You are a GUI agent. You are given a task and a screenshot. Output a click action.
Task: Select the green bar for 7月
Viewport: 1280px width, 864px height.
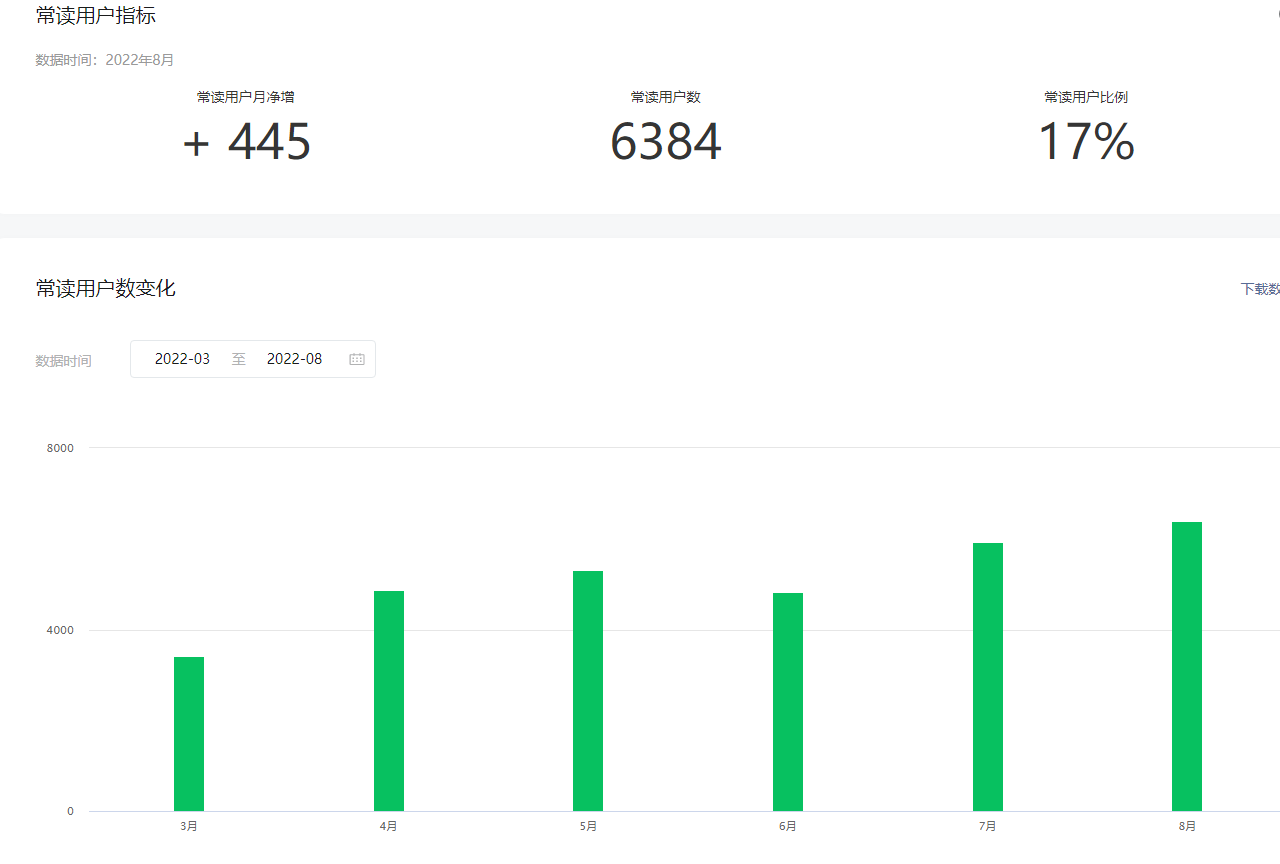coord(988,677)
